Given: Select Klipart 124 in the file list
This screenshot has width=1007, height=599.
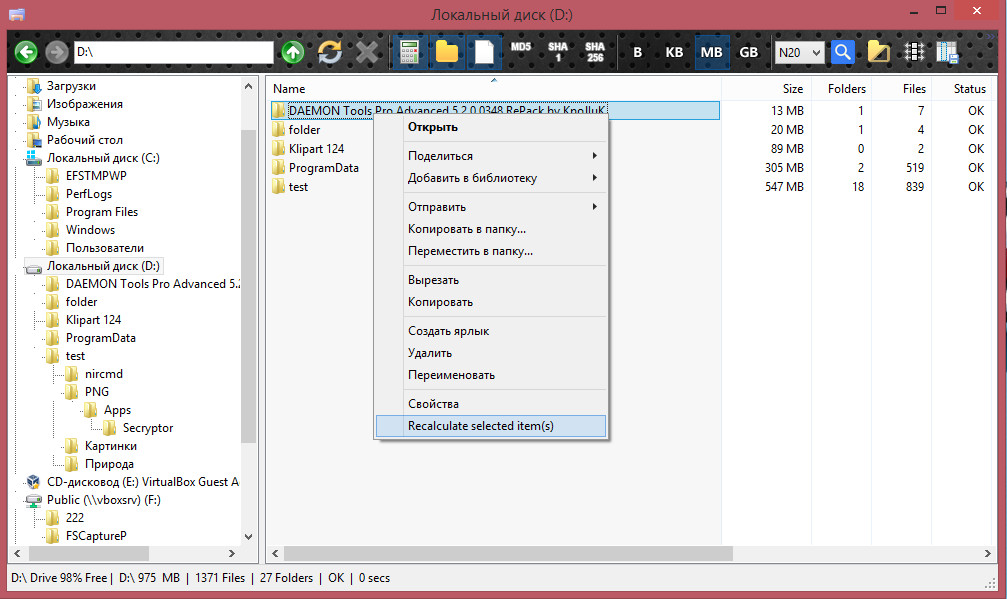Looking at the screenshot, I should tap(316, 149).
